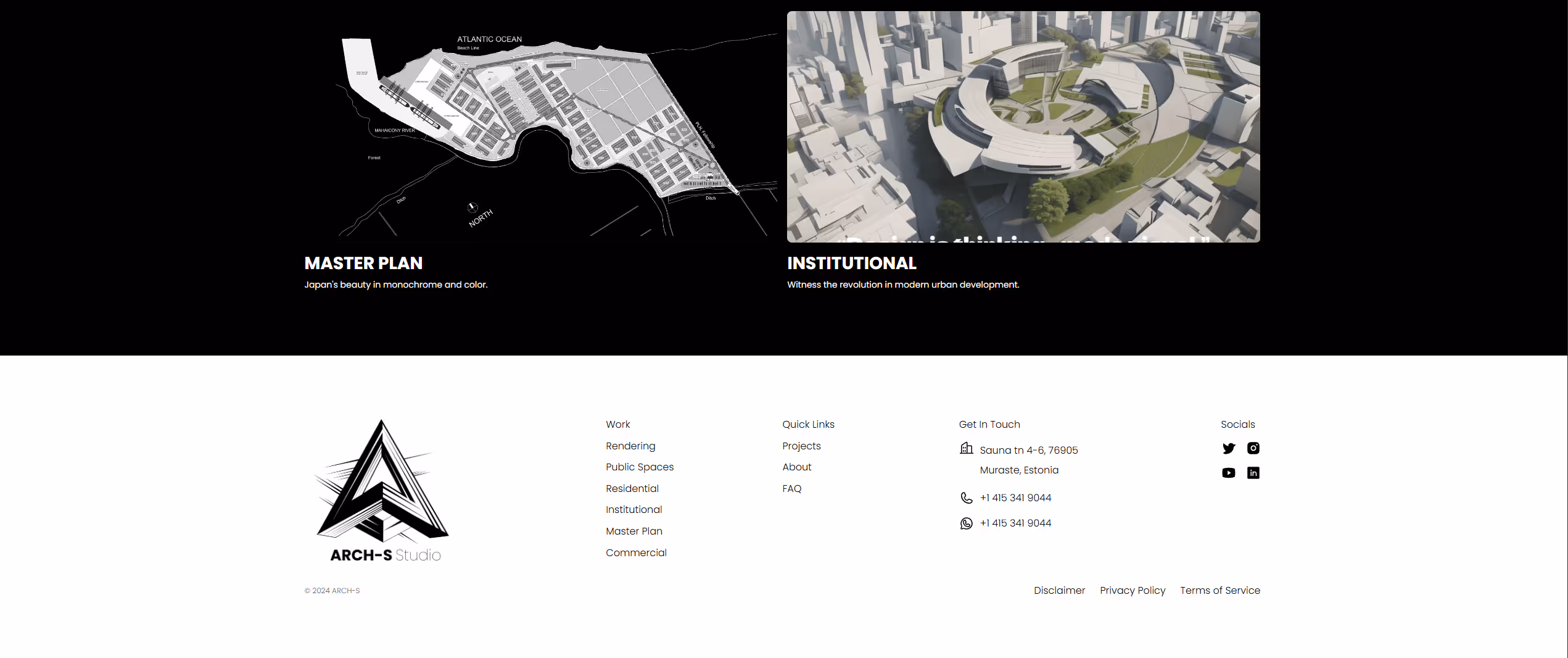Click 'Japan's beauty in monochrome and color.' caption
Image resolution: width=1568 pixels, height=658 pixels.
396,285
